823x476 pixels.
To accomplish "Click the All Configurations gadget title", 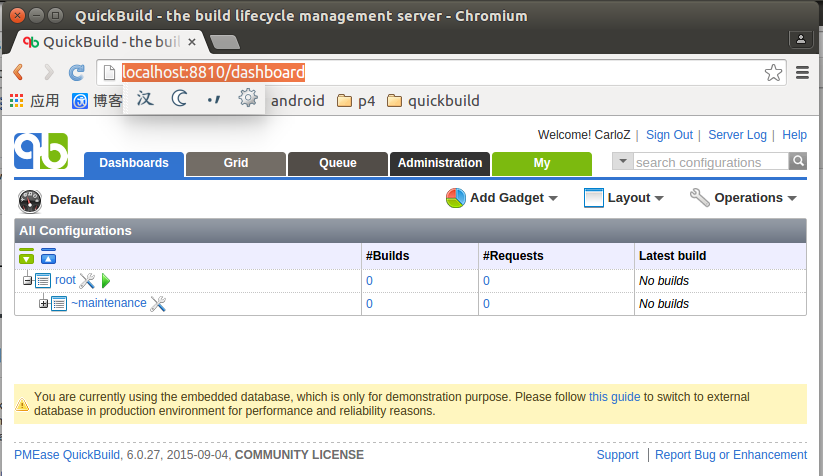I will tap(75, 231).
